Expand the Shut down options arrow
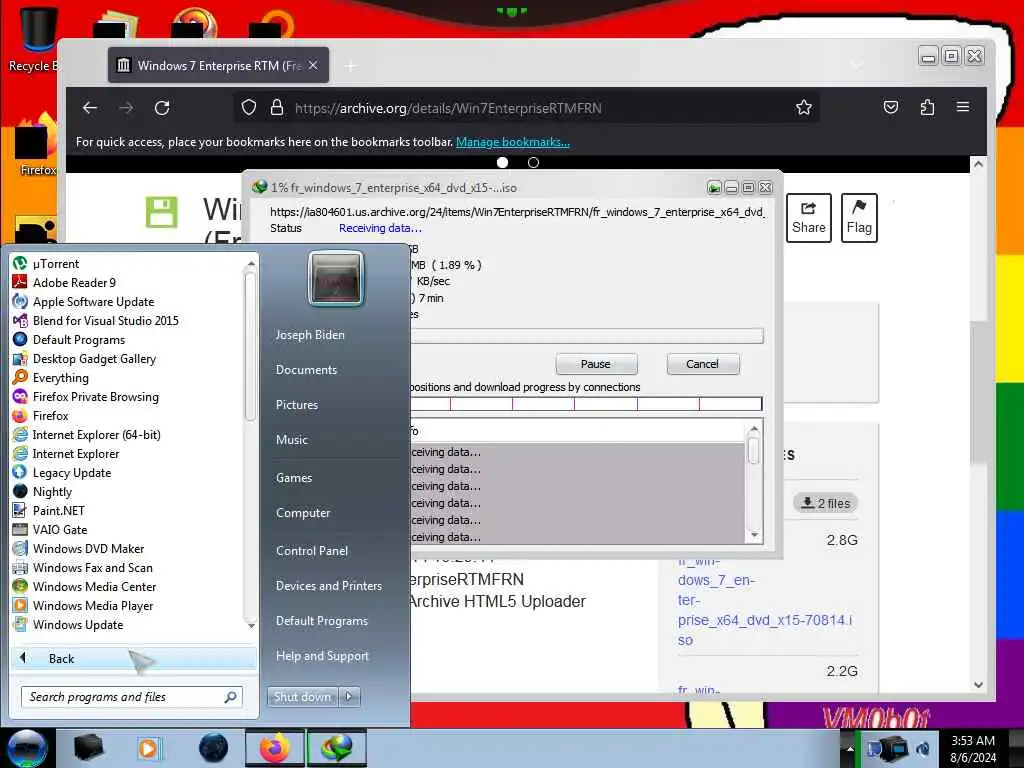The image size is (1024, 768). pyautogui.click(x=349, y=697)
